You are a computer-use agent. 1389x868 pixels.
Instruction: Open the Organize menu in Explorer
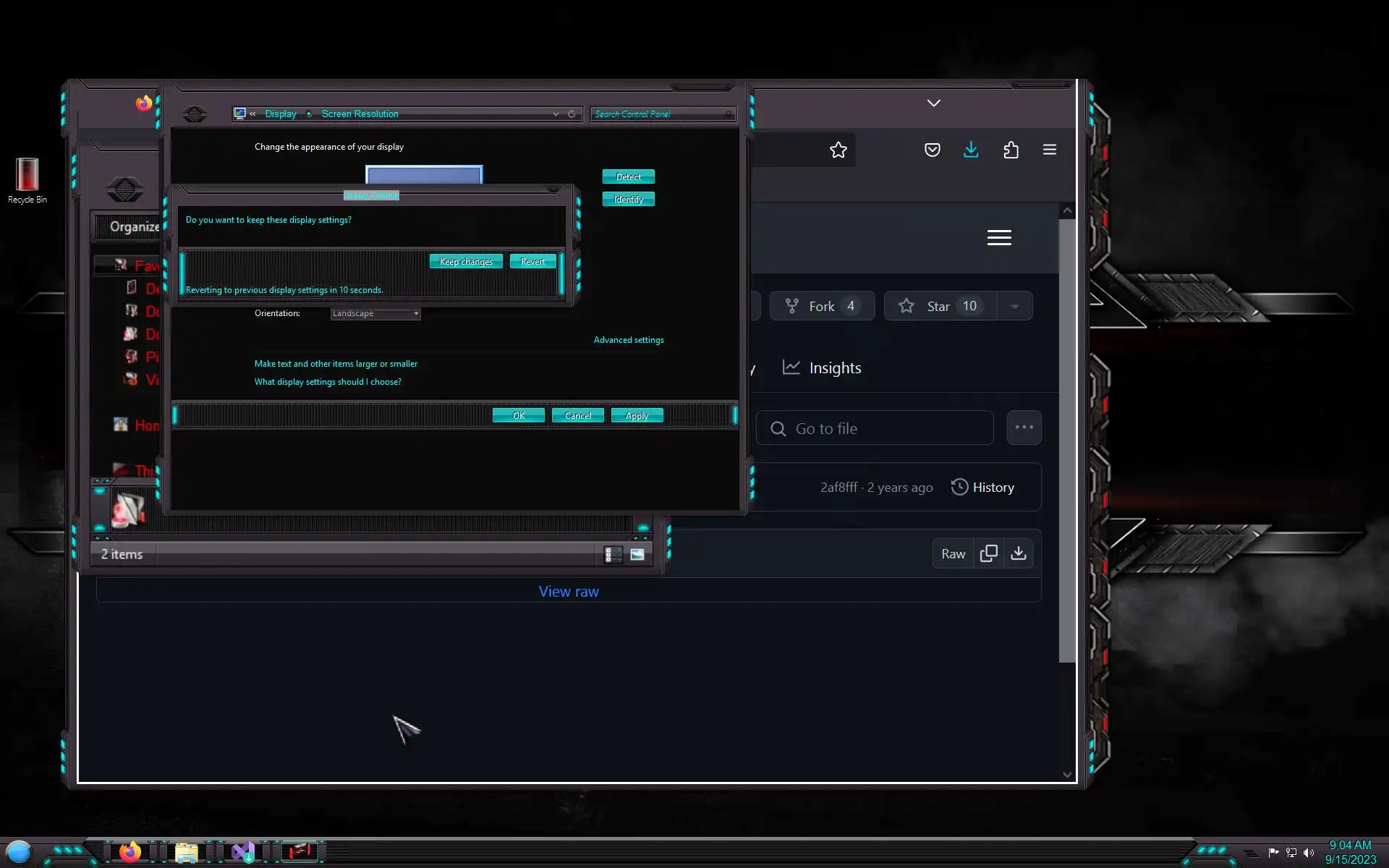[133, 227]
